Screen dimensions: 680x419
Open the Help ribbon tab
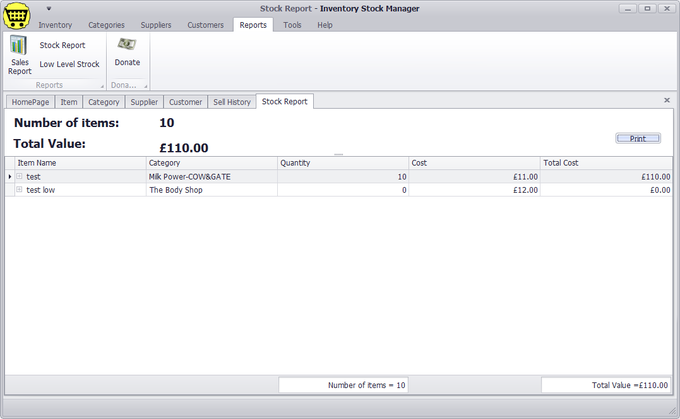click(x=325, y=25)
